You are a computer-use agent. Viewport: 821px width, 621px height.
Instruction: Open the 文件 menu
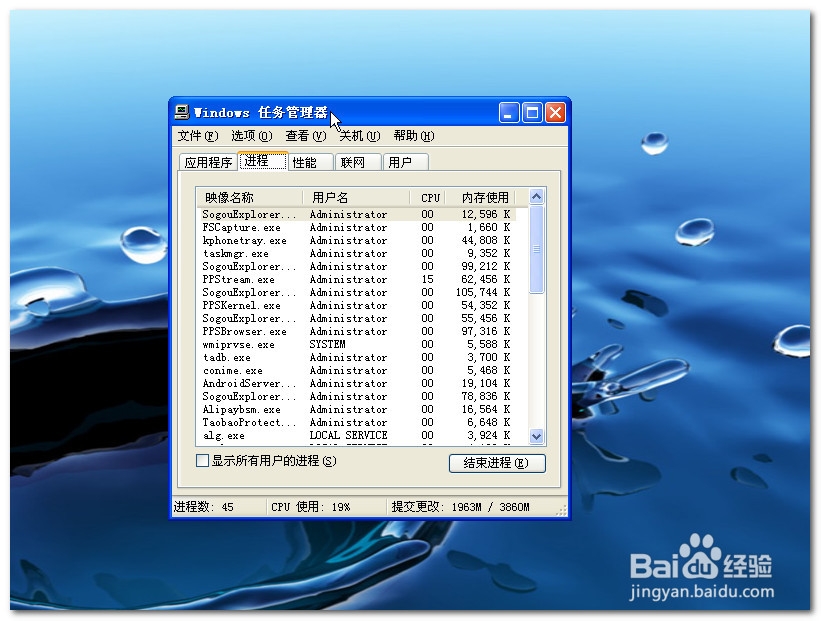(194, 136)
